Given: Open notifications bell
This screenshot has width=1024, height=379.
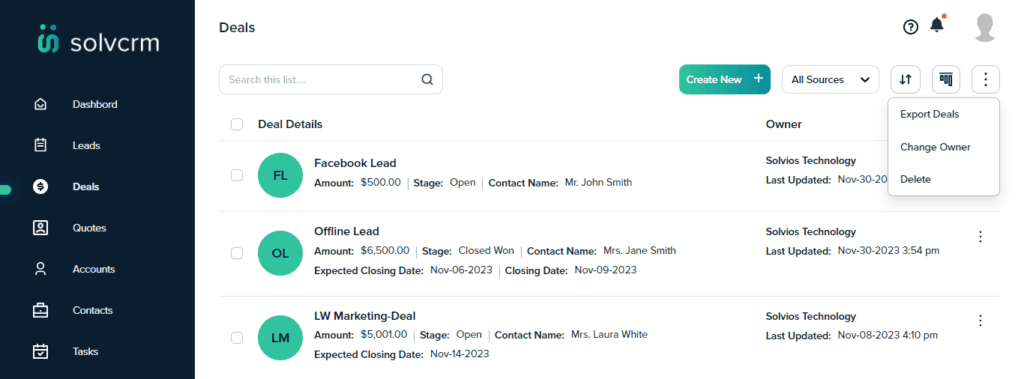Looking at the screenshot, I should (937, 25).
